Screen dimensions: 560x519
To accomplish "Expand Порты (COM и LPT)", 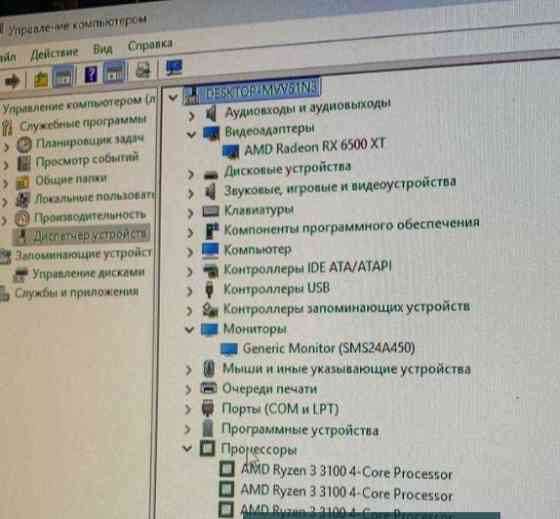I will [188, 409].
